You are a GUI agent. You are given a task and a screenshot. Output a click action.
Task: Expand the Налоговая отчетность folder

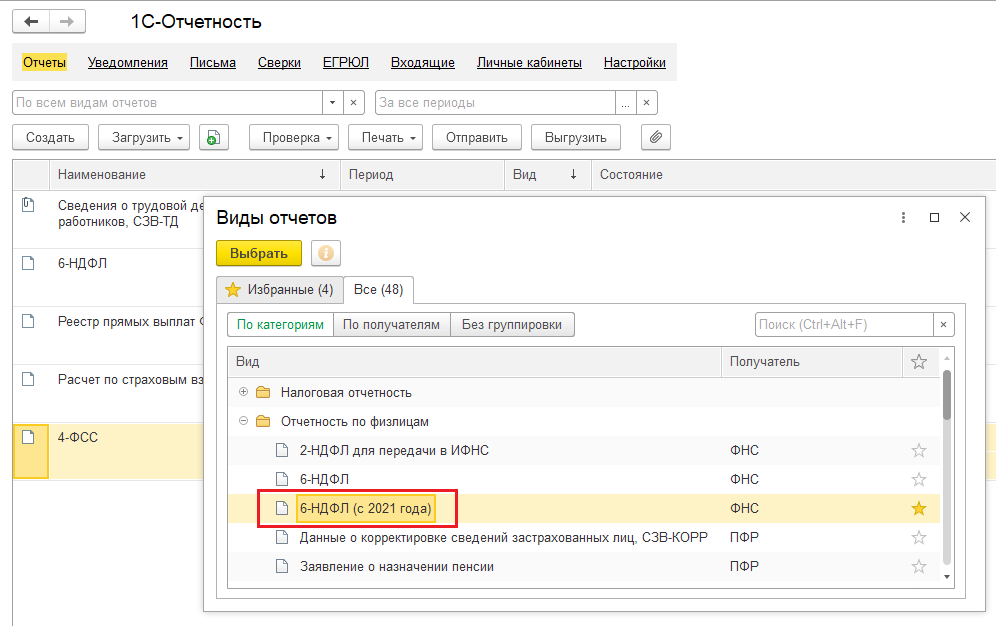(x=243, y=392)
